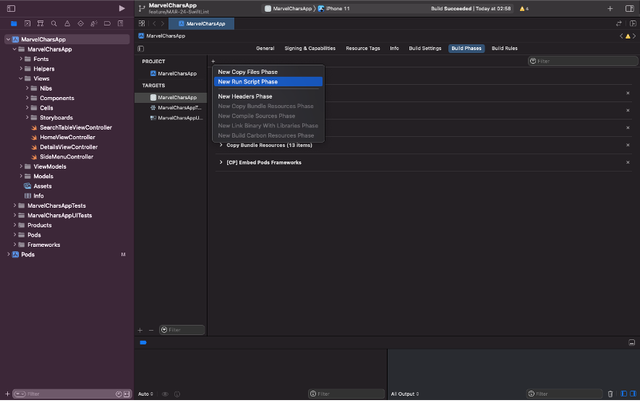Open the related items grid icon
The height and width of the screenshot is (401, 640).
point(142,23)
